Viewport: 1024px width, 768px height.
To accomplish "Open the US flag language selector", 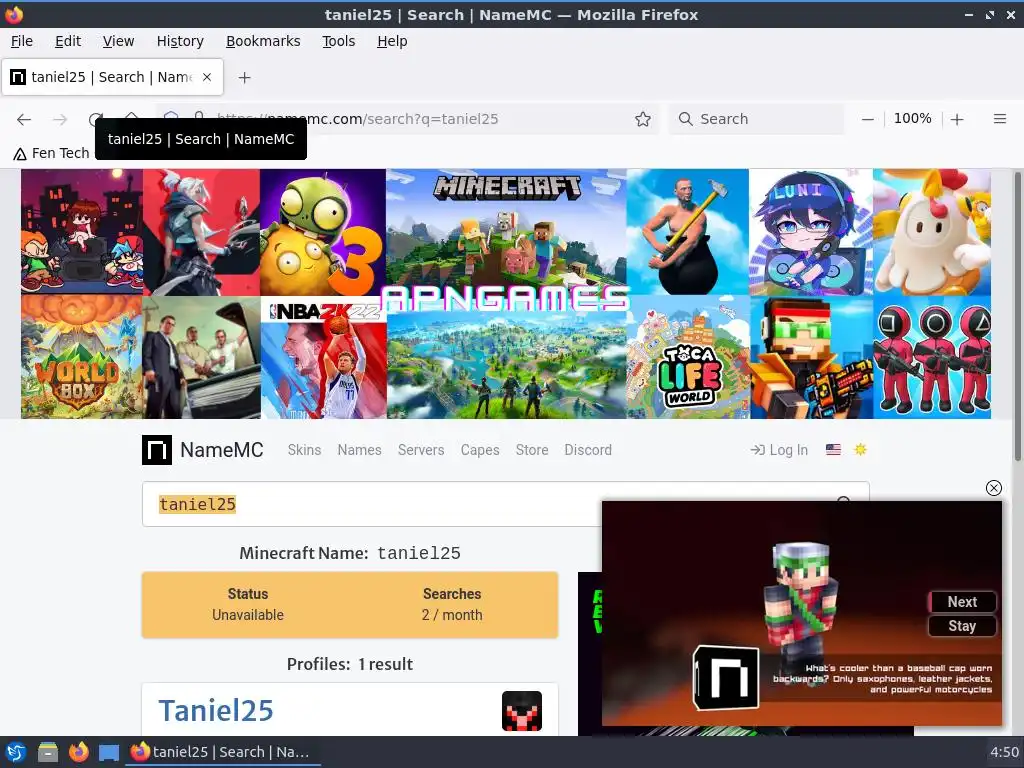I will click(833, 449).
